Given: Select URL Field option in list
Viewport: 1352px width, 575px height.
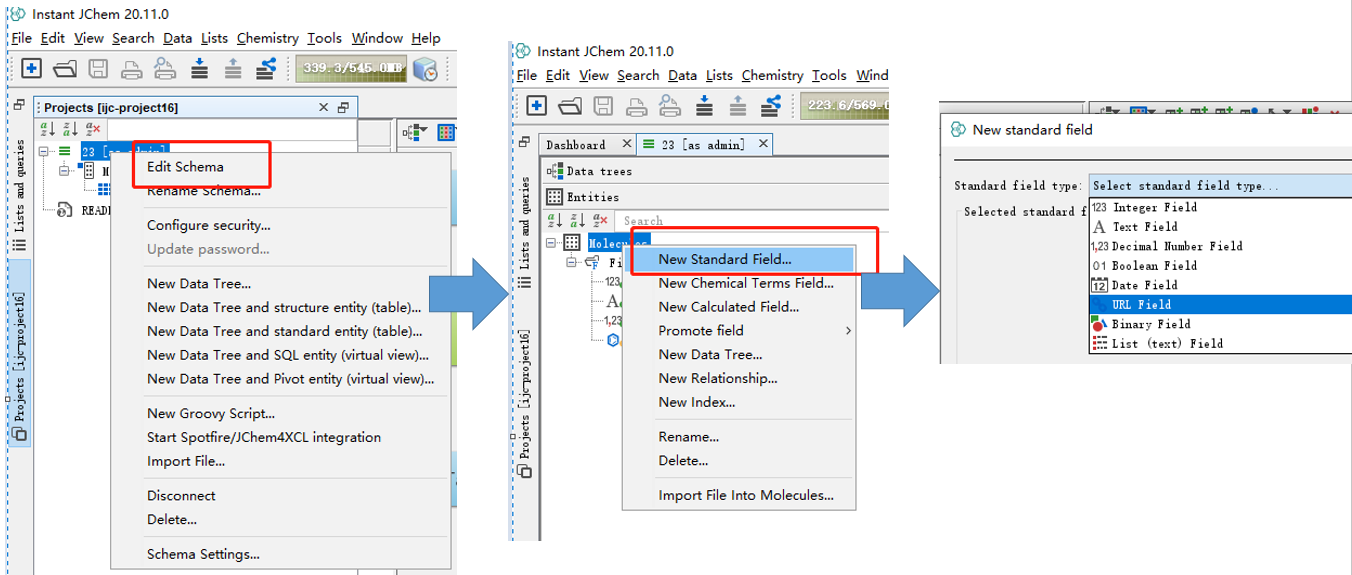Looking at the screenshot, I should [1141, 304].
